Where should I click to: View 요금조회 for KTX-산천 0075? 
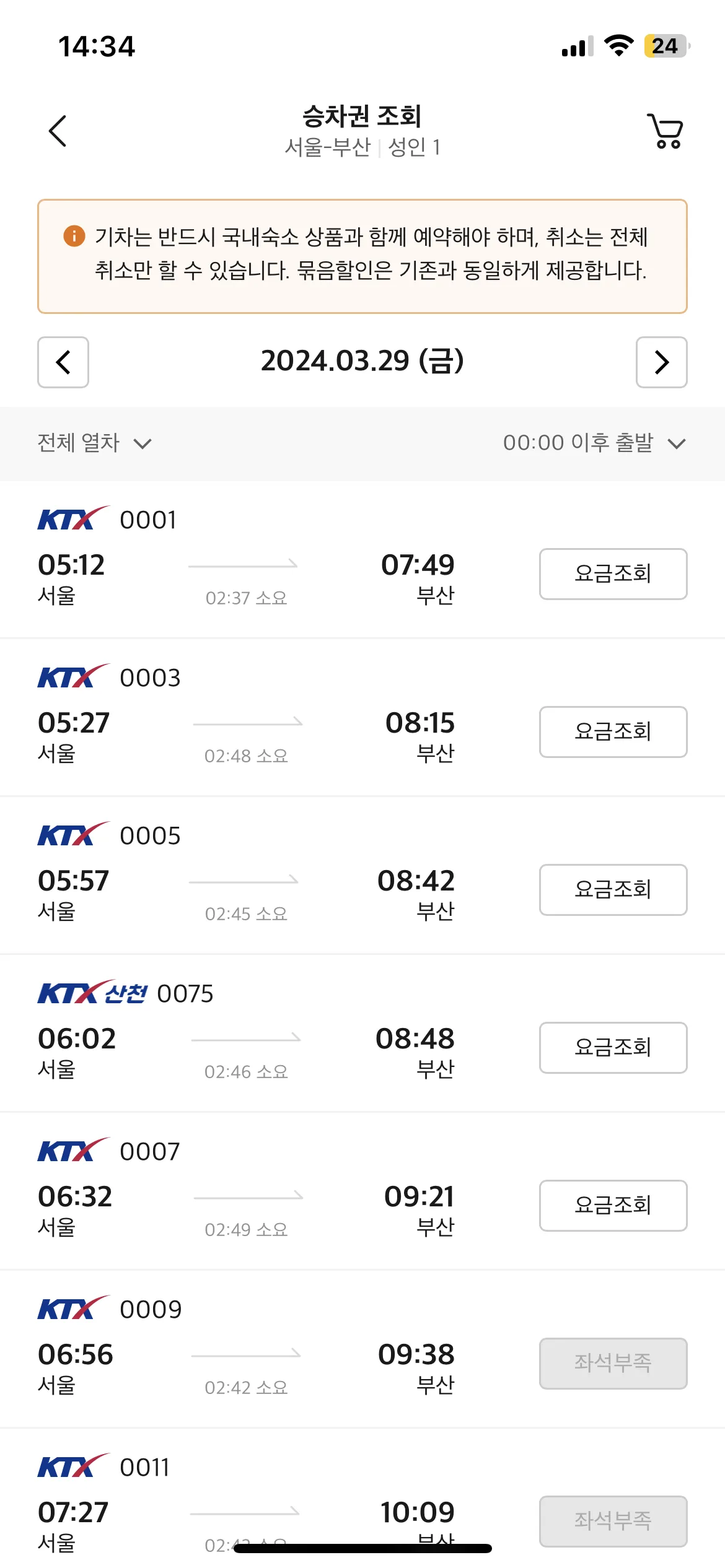pos(613,1048)
